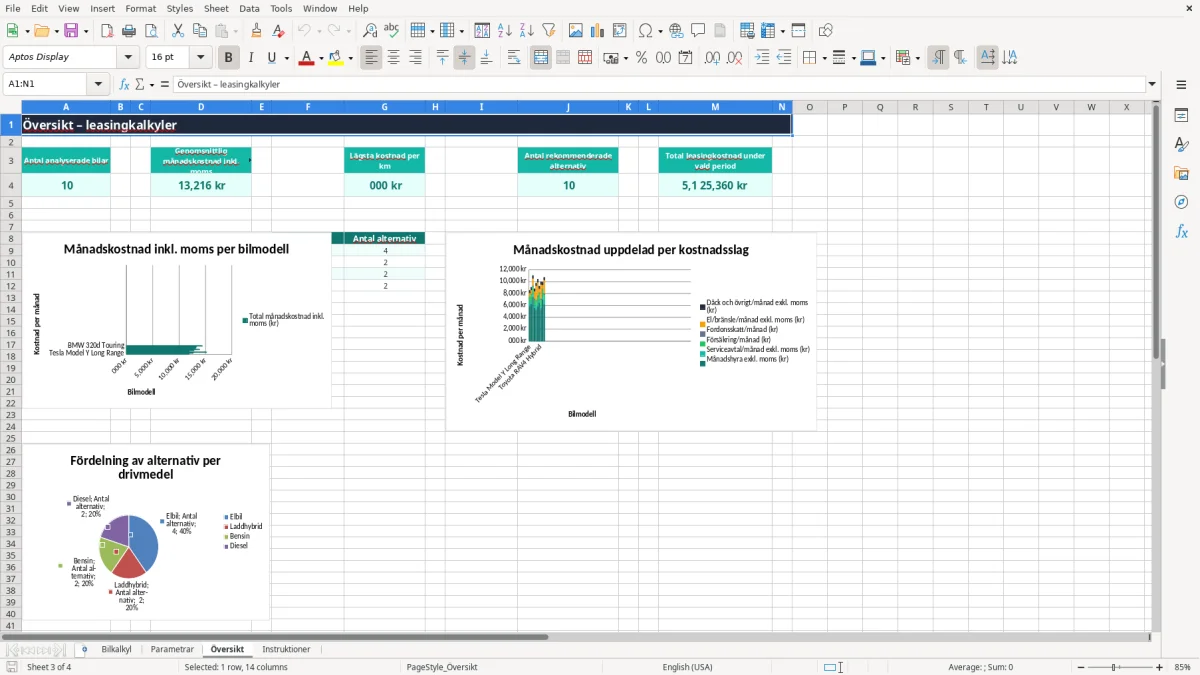This screenshot has width=1200, height=675.
Task: Toggle Merge and Center Cells
Action: click(x=541, y=58)
